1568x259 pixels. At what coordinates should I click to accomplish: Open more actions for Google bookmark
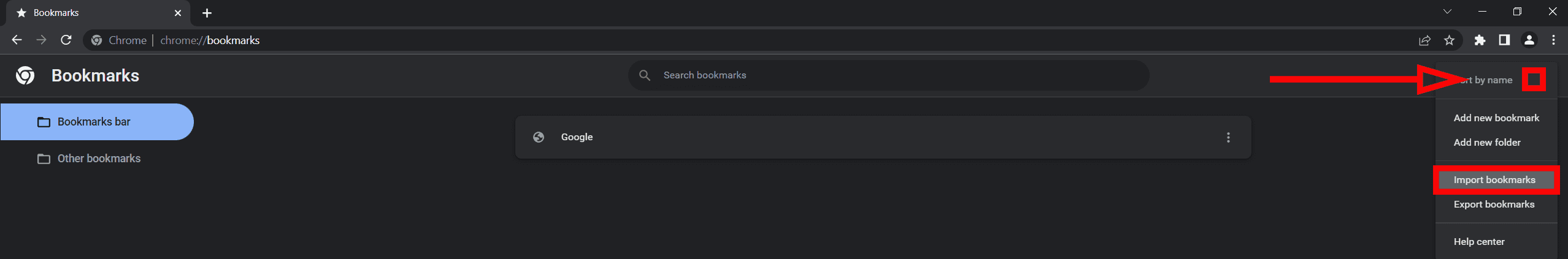click(x=1228, y=137)
